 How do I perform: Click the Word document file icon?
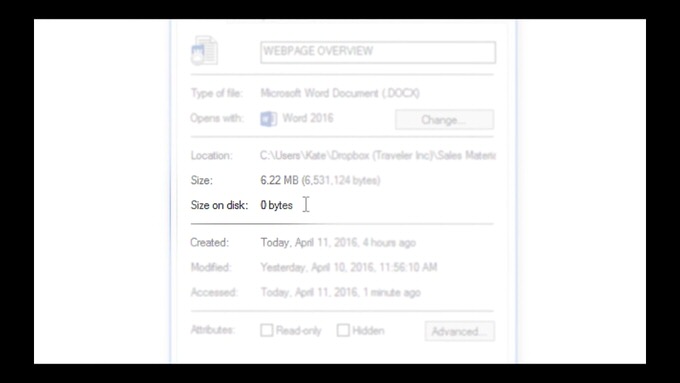(x=204, y=51)
